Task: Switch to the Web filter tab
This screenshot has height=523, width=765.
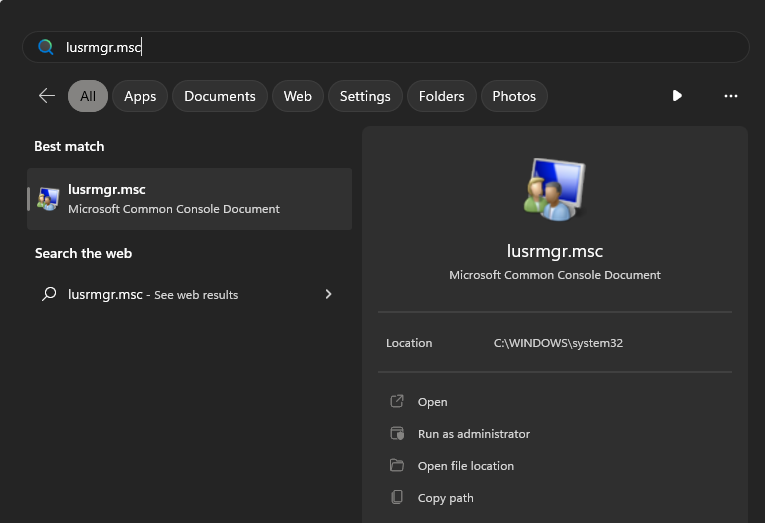Action: [x=298, y=96]
